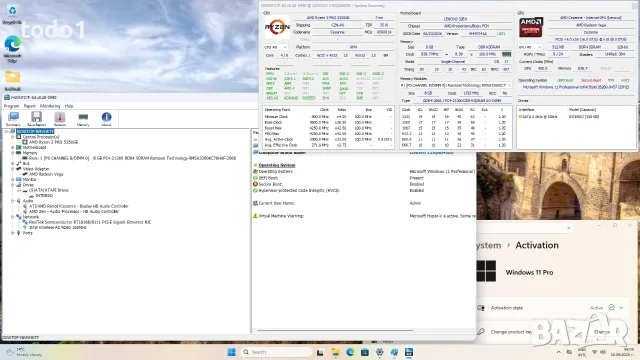Collapse the Memory tree branch

click(13, 153)
